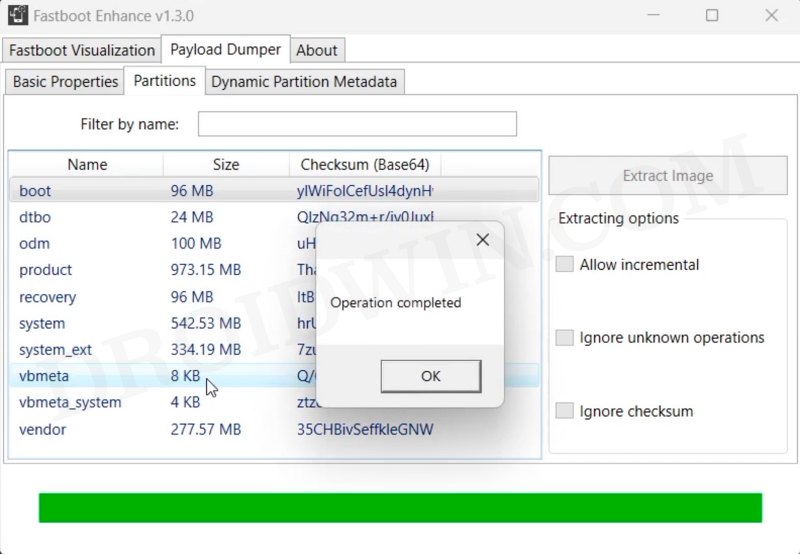Image resolution: width=800 pixels, height=554 pixels.
Task: Minimize the Fastboot Enhance window
Action: [x=654, y=15]
